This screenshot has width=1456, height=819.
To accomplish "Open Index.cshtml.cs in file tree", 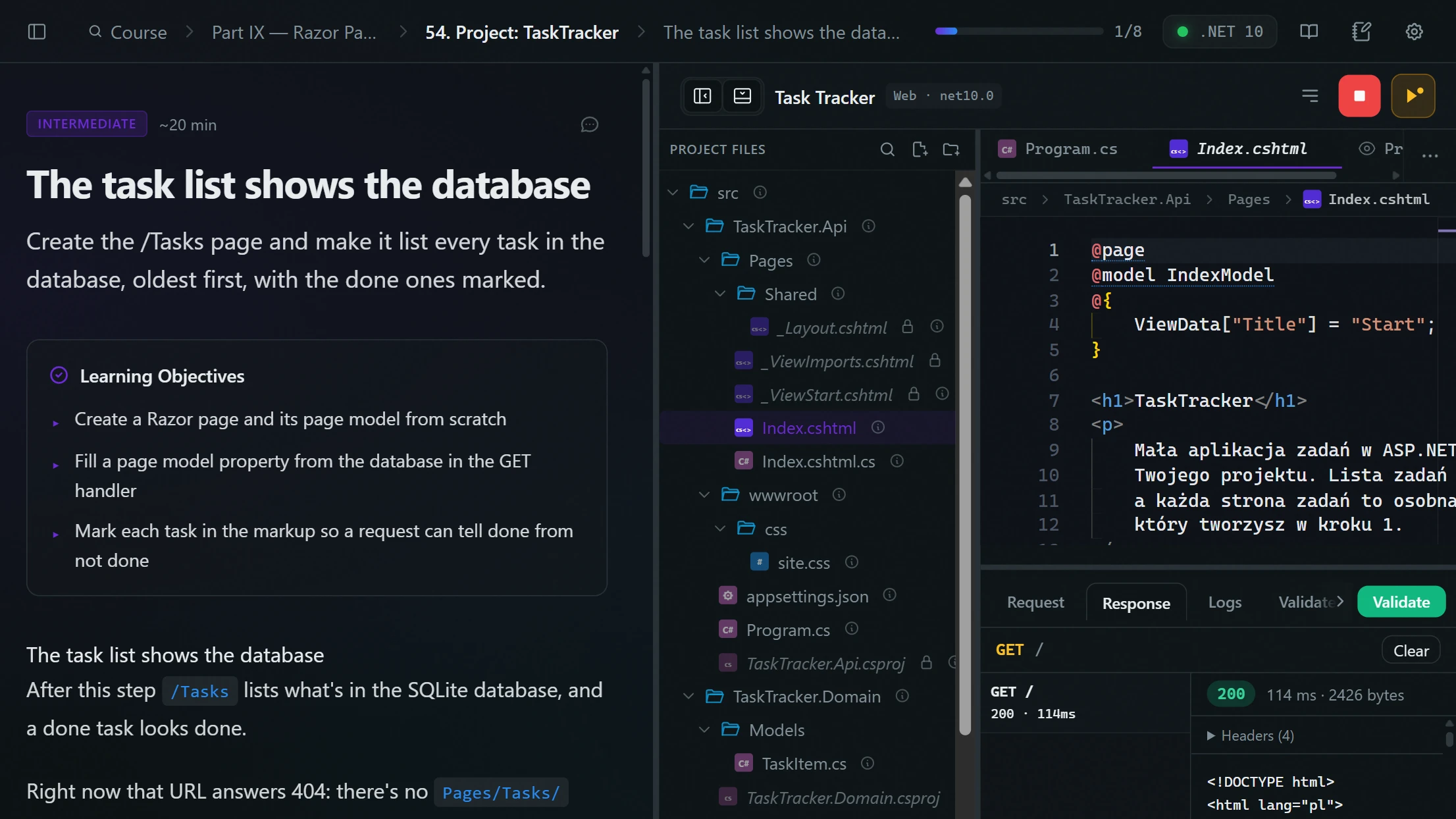I will point(818,462).
